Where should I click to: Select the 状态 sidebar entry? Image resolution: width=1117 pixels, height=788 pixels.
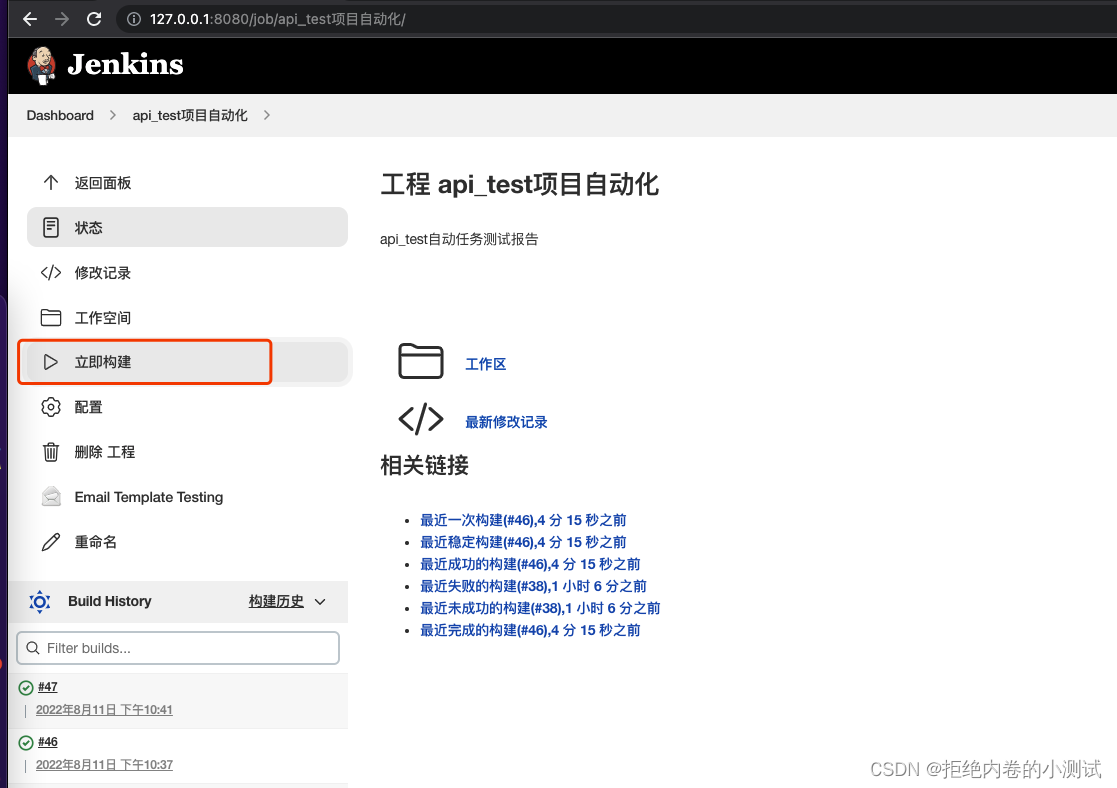[88, 227]
